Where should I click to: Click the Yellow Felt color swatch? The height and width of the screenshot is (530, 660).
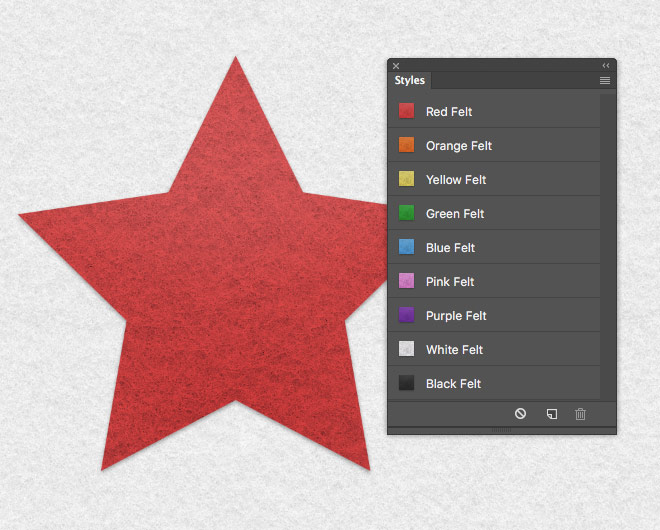click(x=406, y=178)
